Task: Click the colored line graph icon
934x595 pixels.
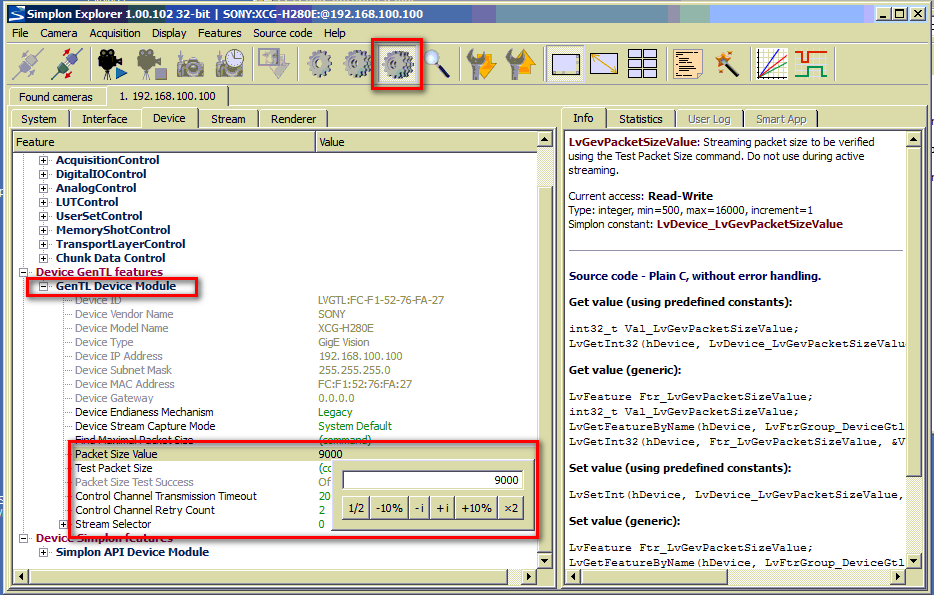Action: coord(771,65)
